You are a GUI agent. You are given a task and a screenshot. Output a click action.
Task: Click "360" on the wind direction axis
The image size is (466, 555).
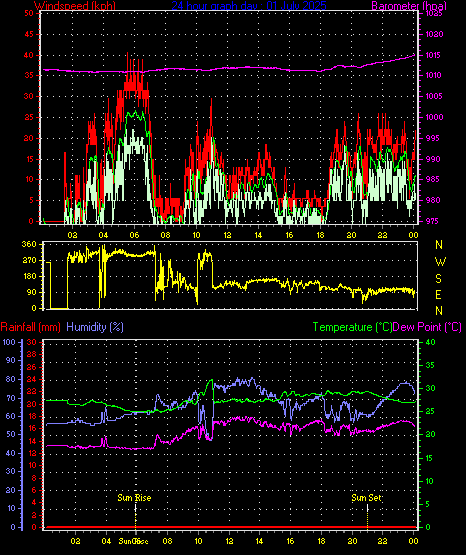pos(29,244)
